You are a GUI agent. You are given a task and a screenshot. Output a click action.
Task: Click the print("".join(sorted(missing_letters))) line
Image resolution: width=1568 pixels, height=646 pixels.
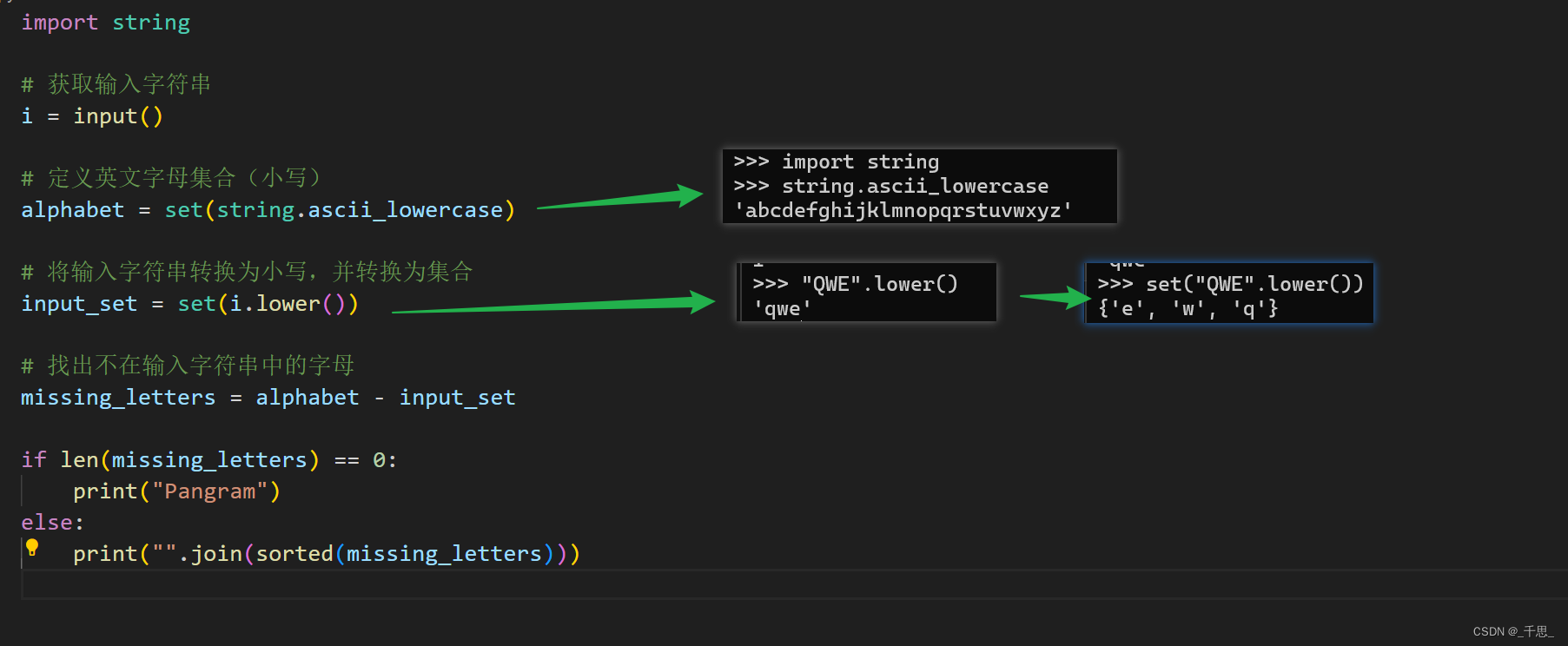tap(327, 554)
